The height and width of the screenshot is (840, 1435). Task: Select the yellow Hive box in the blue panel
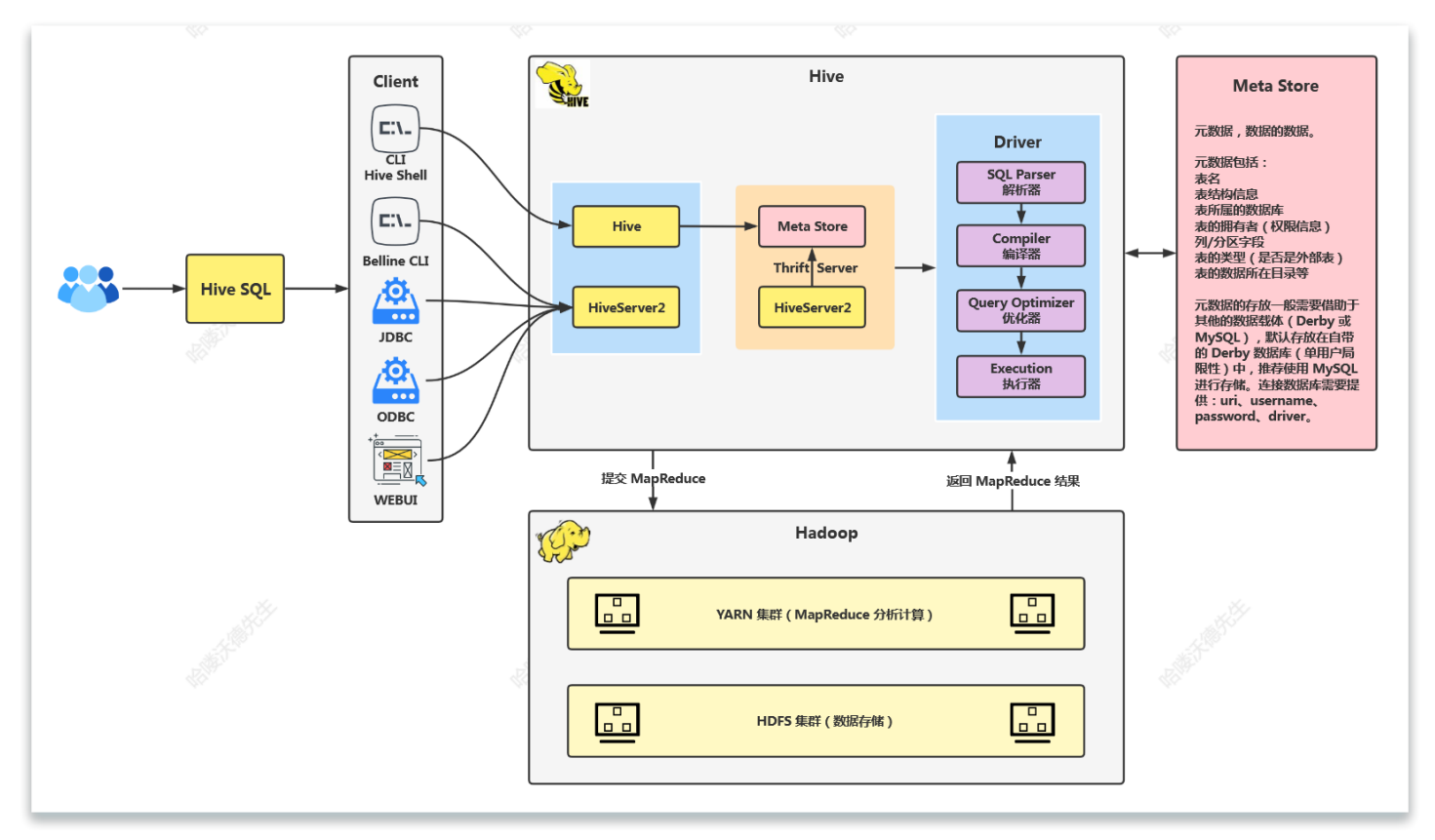(x=626, y=226)
